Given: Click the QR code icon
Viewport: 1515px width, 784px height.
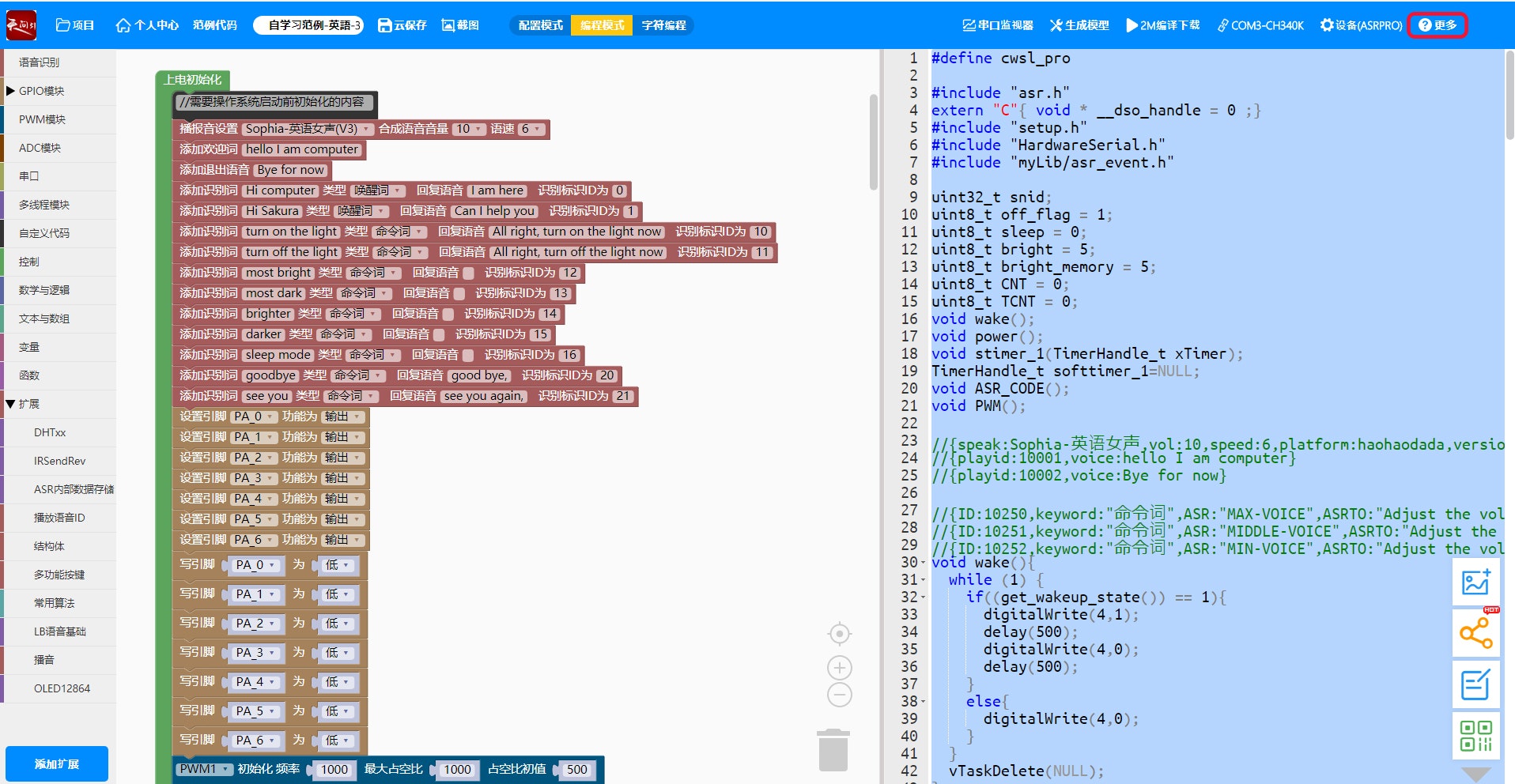Looking at the screenshot, I should pyautogui.click(x=1475, y=735).
